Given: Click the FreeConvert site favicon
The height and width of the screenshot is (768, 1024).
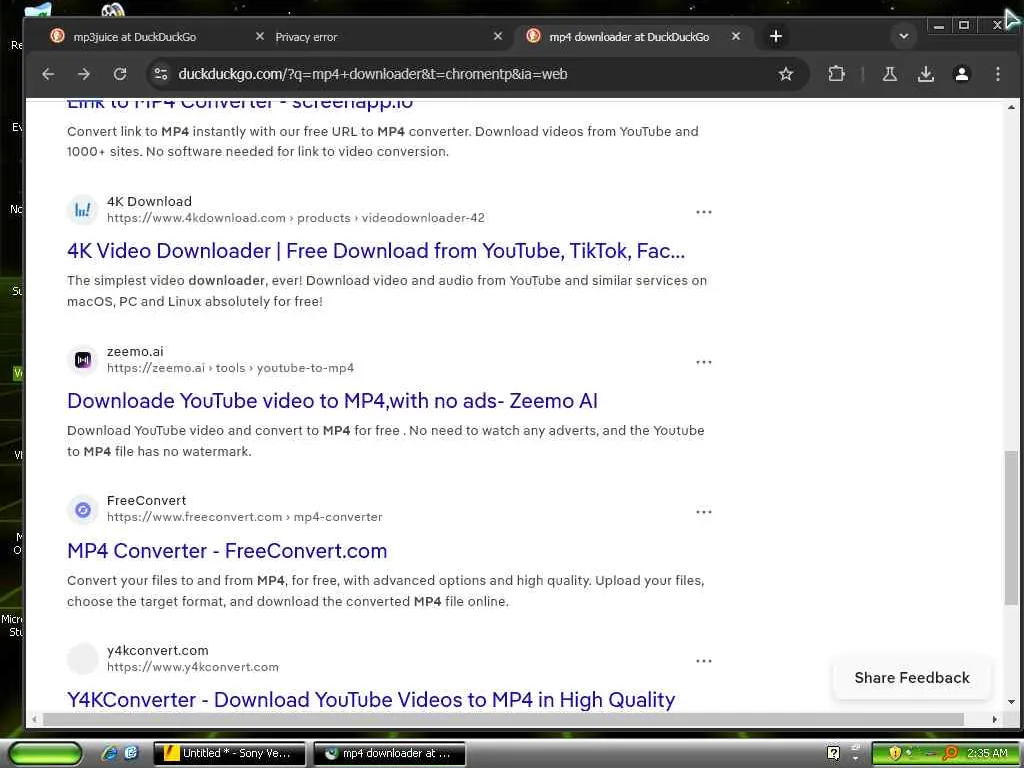Looking at the screenshot, I should pyautogui.click(x=82, y=509).
